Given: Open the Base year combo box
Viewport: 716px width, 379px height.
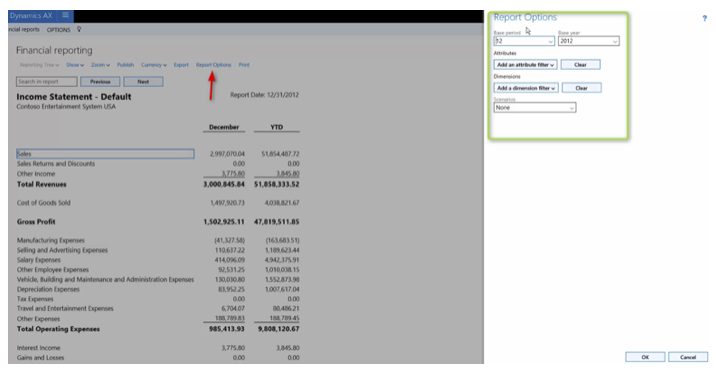Looking at the screenshot, I should pos(589,41).
